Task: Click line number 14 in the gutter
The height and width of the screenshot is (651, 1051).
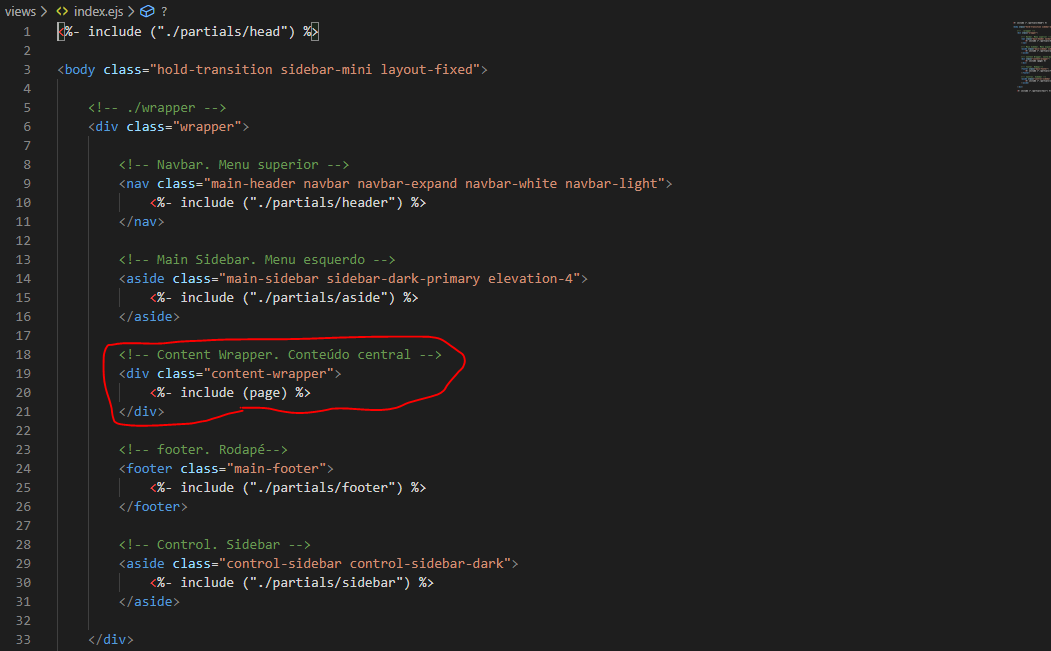Action: [23, 279]
